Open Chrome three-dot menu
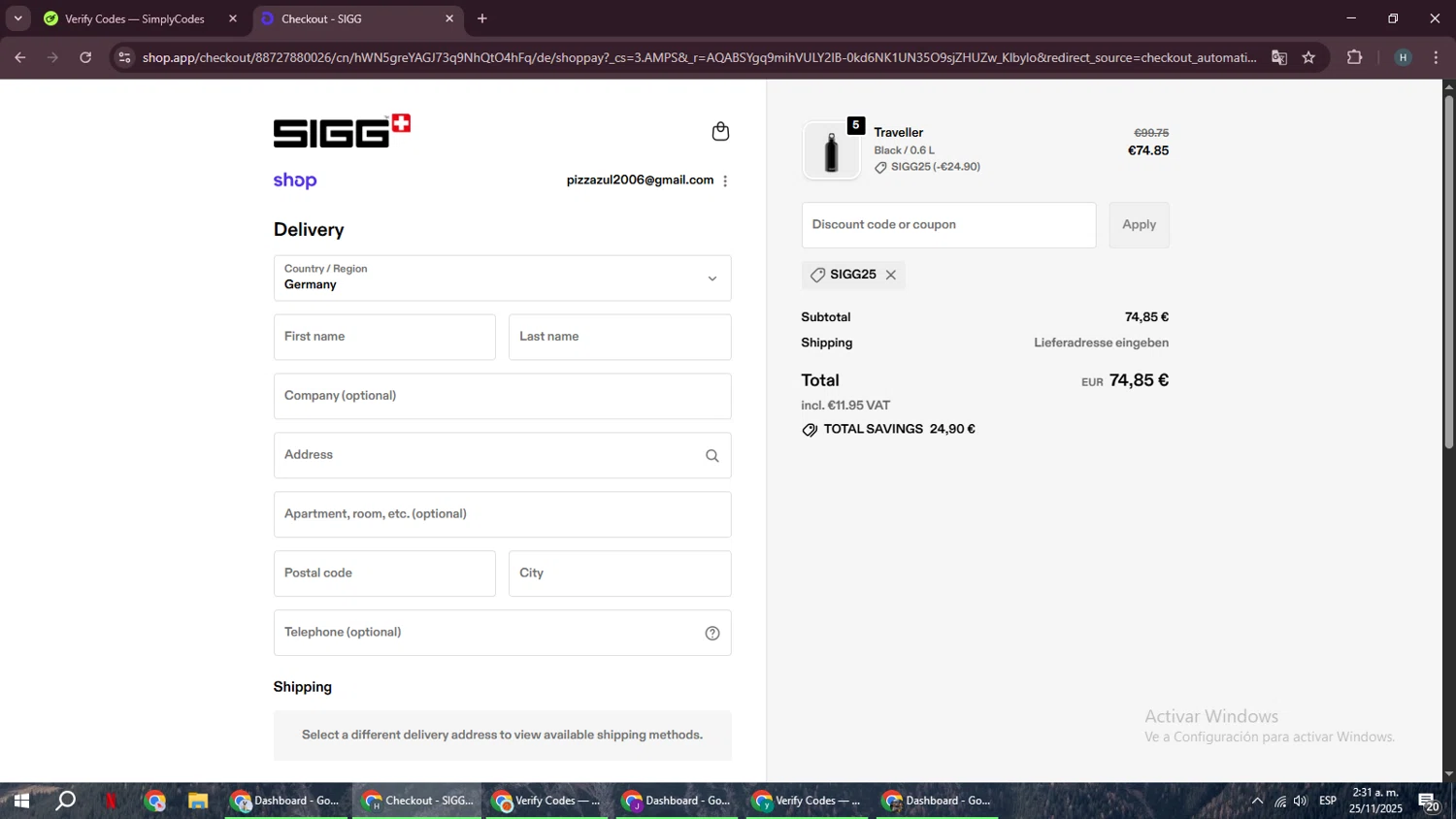This screenshot has height=819, width=1456. click(1436, 57)
